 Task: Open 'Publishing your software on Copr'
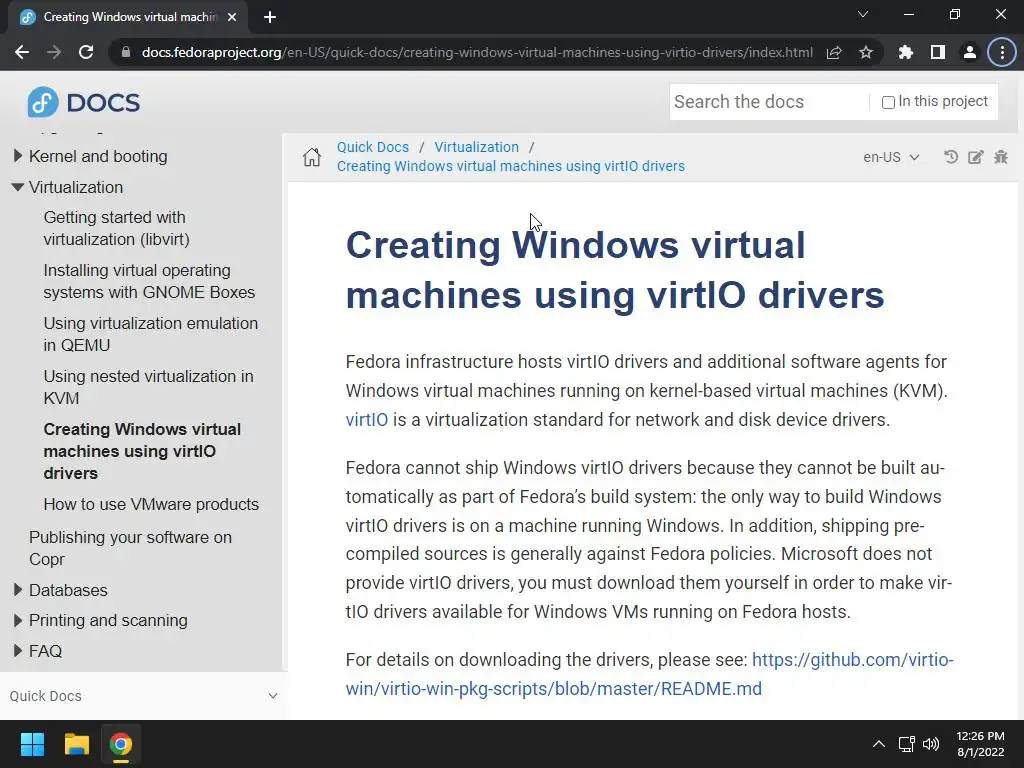tap(130, 548)
